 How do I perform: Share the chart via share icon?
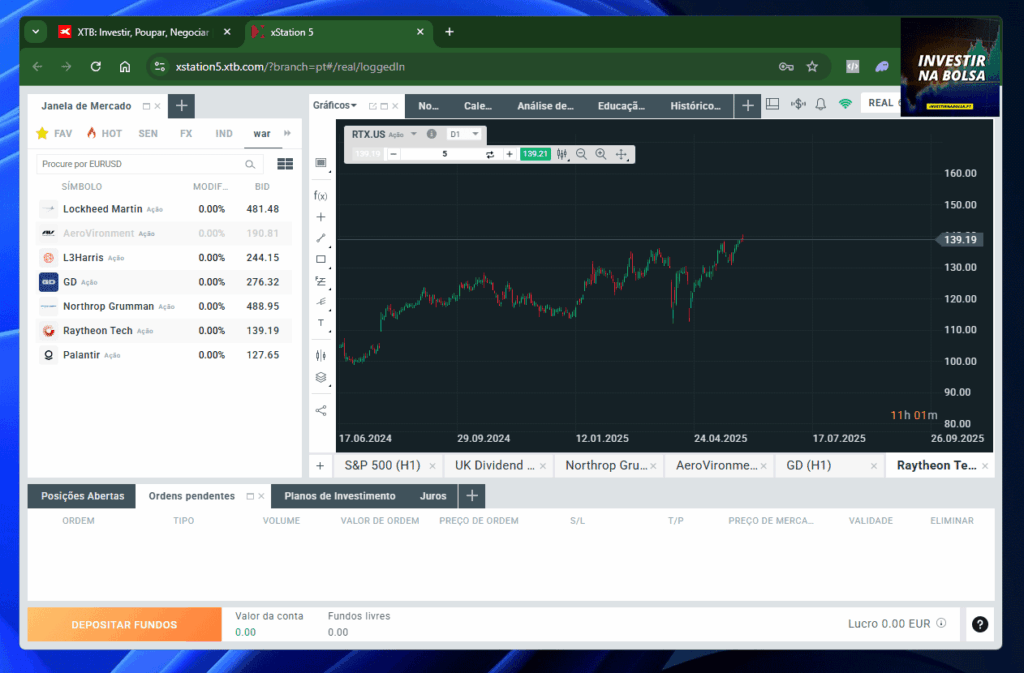321,411
